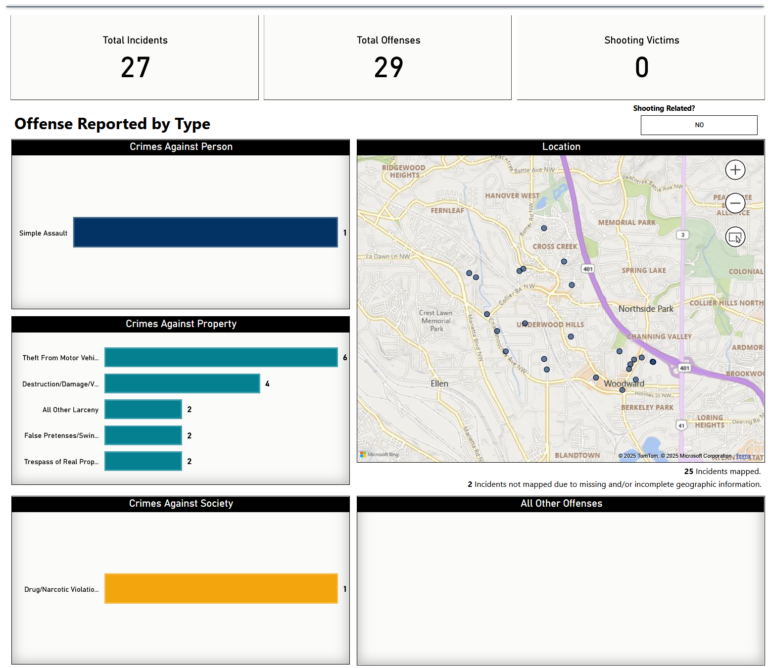This screenshot has width=768, height=668.
Task: Select incident dot near Cross Creek label
Action: point(564,262)
